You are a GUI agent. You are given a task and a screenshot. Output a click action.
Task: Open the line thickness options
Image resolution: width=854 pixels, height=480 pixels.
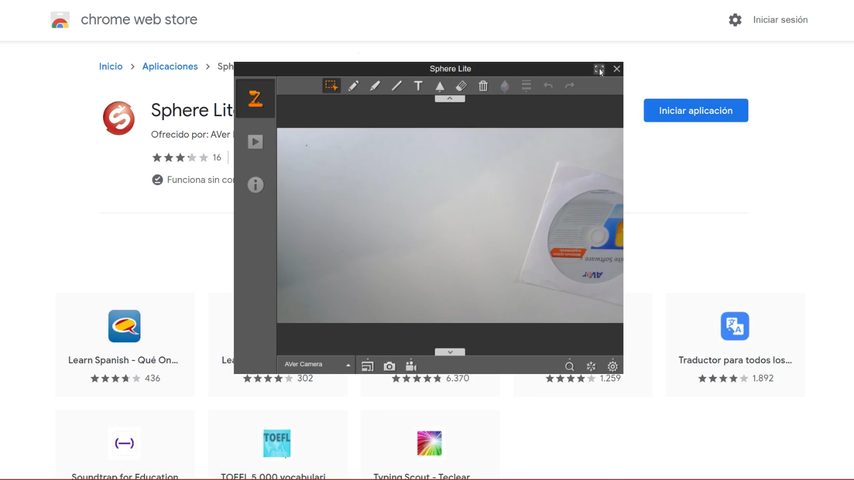[526, 86]
